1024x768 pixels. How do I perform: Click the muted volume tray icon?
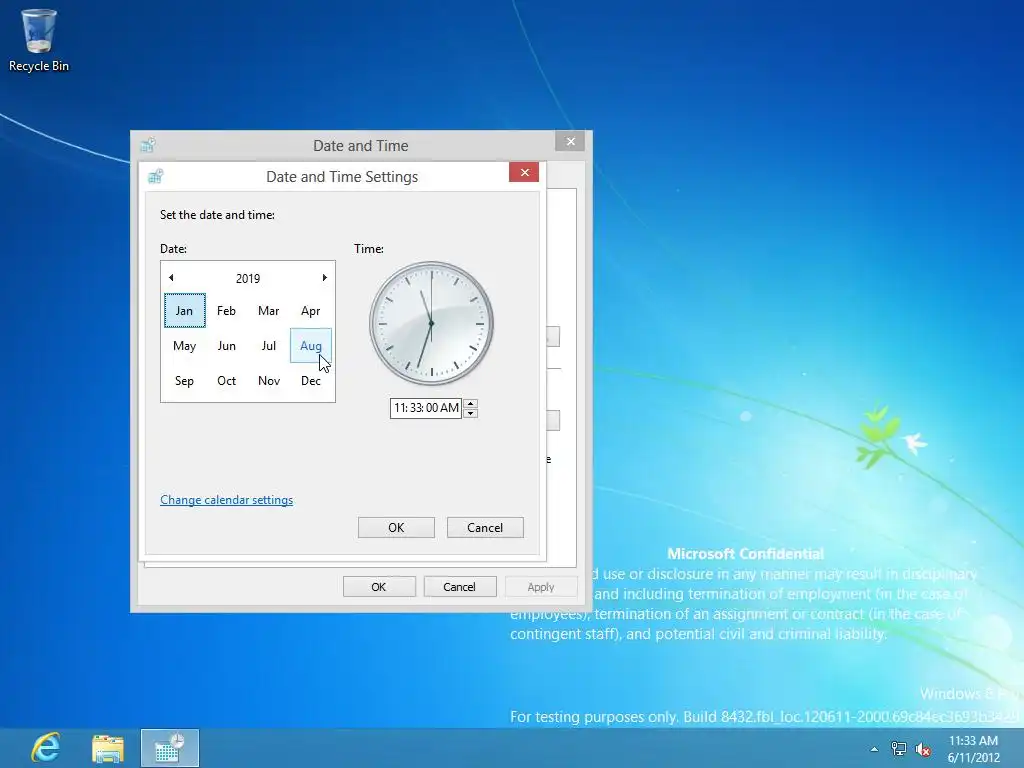tap(923, 749)
